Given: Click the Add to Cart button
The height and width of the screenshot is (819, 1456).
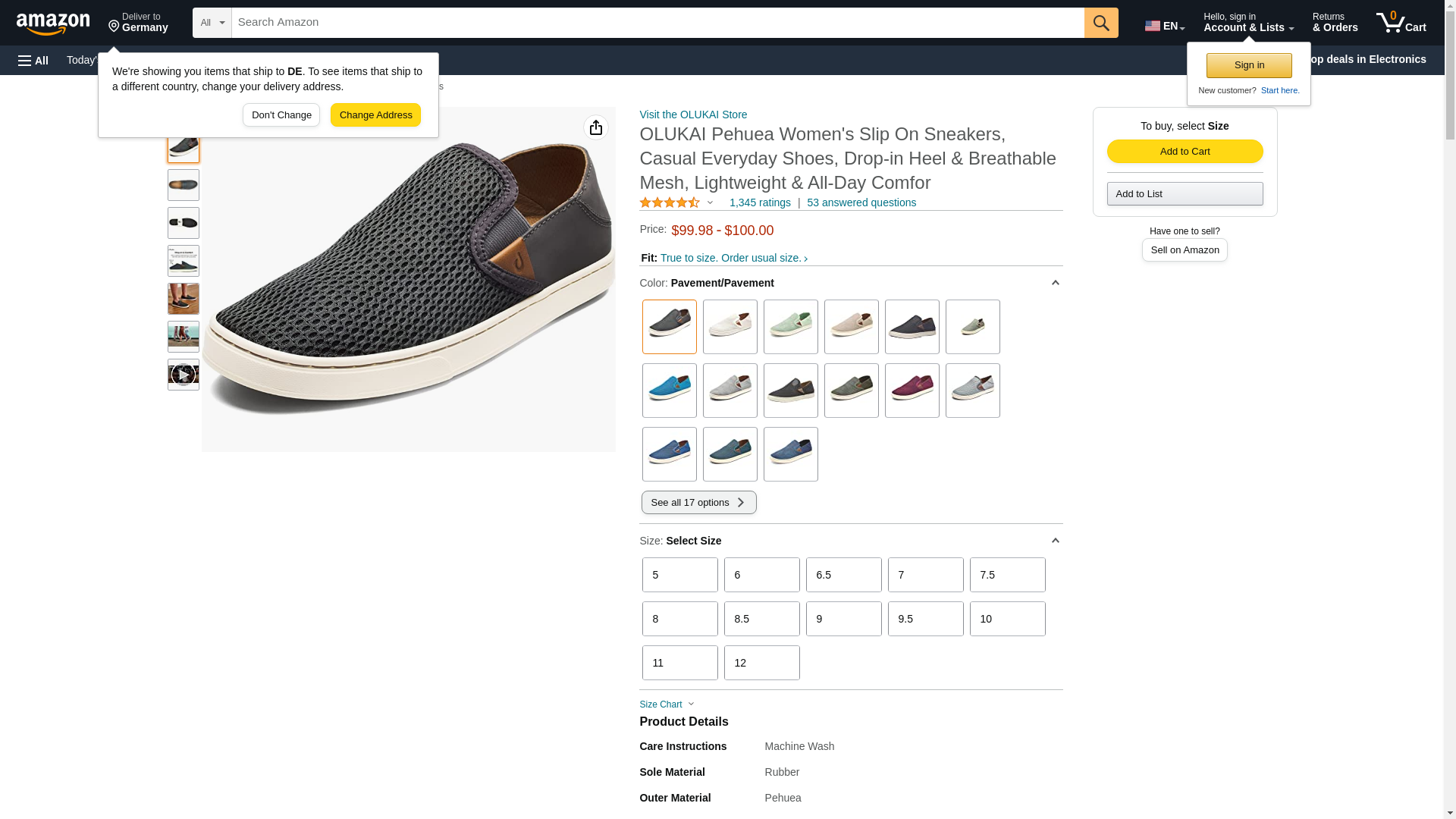Looking at the screenshot, I should [x=1185, y=152].
